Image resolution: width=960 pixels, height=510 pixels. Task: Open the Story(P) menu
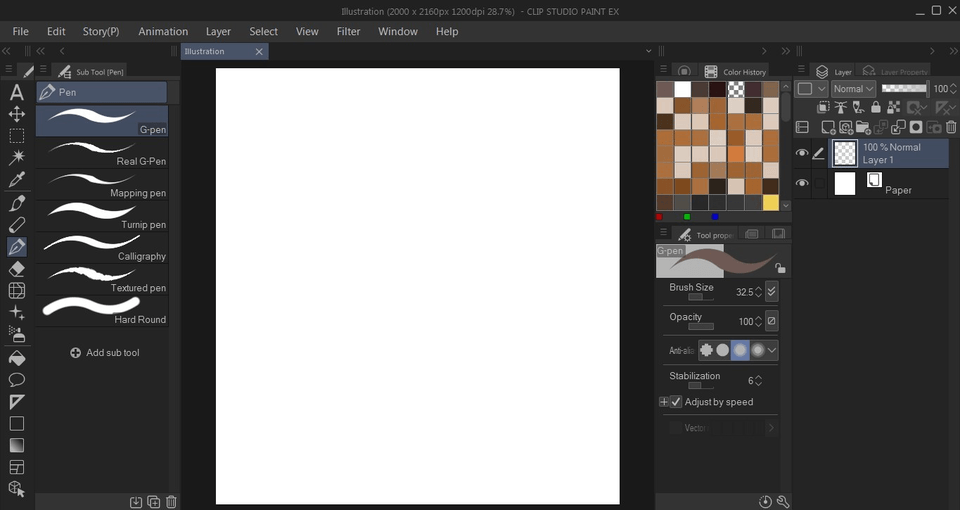tap(101, 31)
